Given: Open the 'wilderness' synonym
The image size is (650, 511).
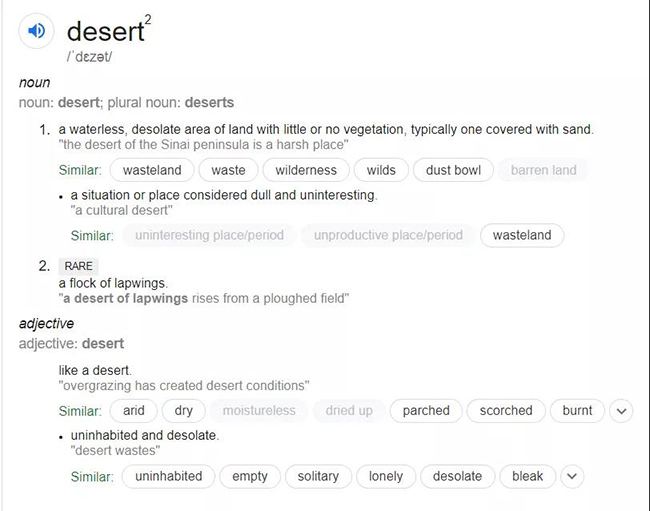Looking at the screenshot, I should point(306,170).
